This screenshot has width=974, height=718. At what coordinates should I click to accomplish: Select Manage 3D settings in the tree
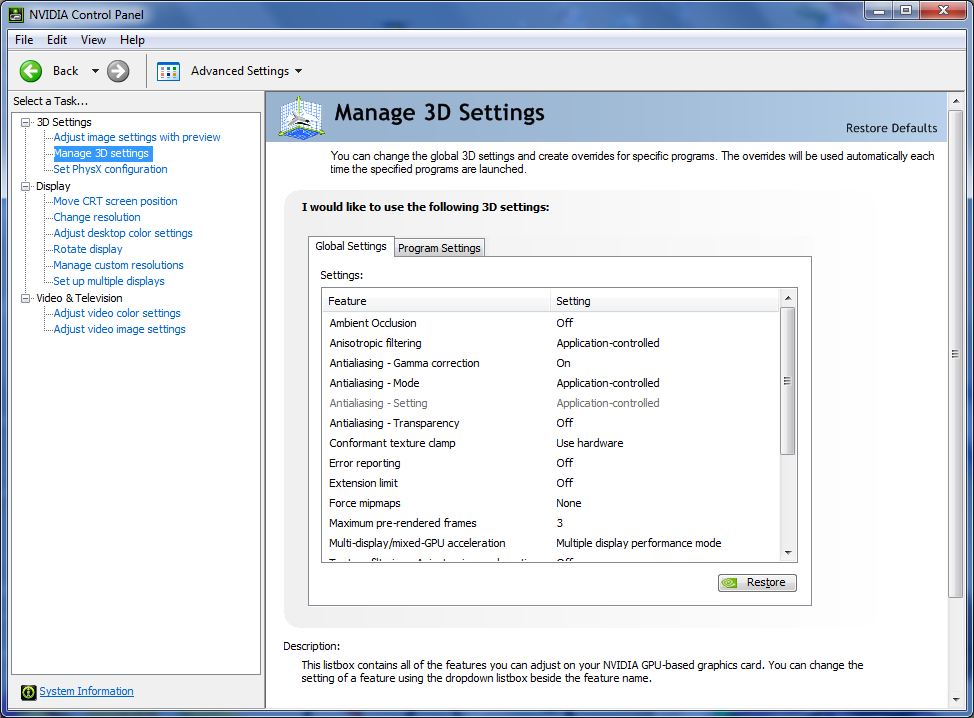(x=102, y=153)
